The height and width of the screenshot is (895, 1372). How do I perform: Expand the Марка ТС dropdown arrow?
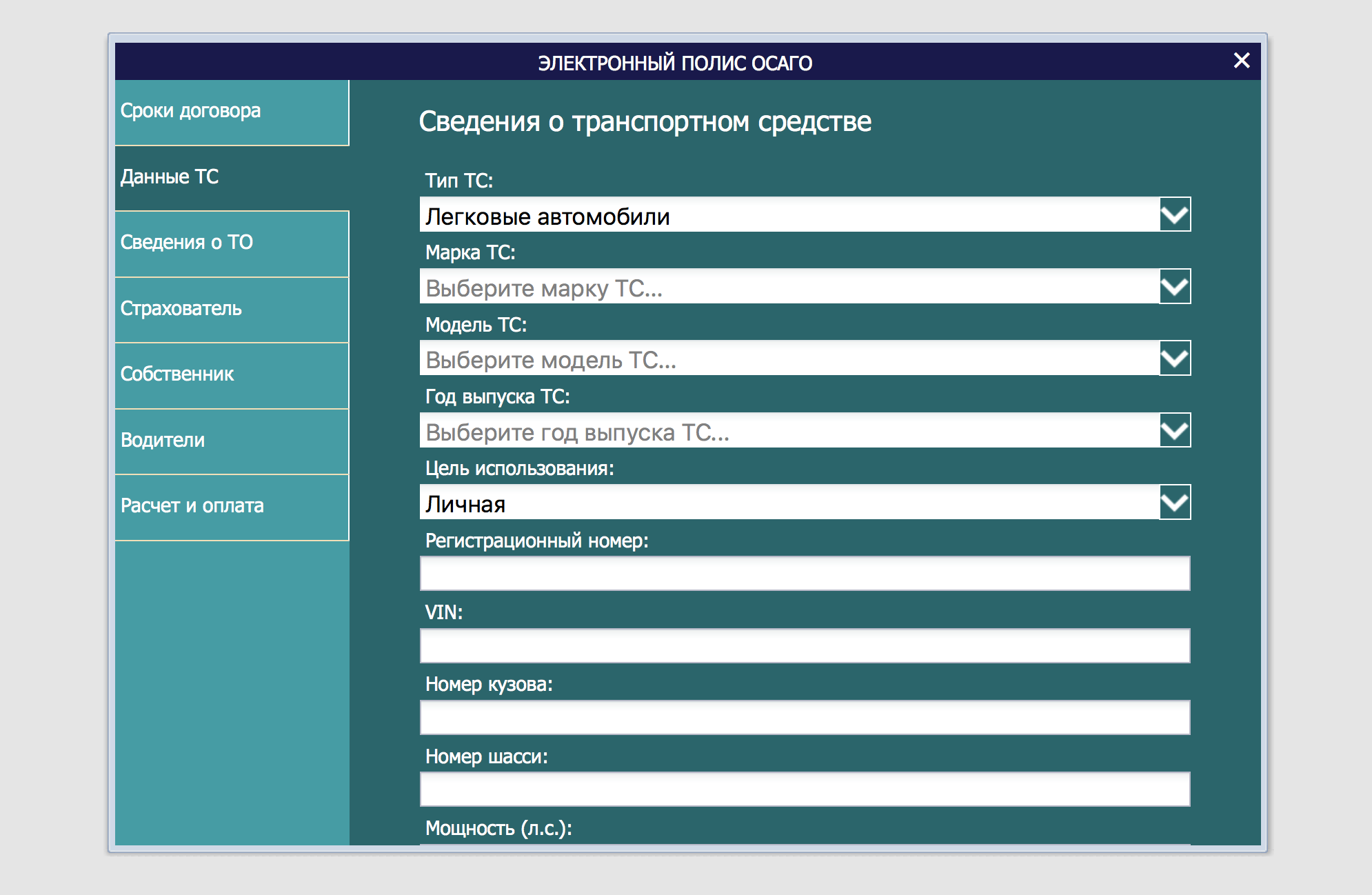(x=1175, y=287)
